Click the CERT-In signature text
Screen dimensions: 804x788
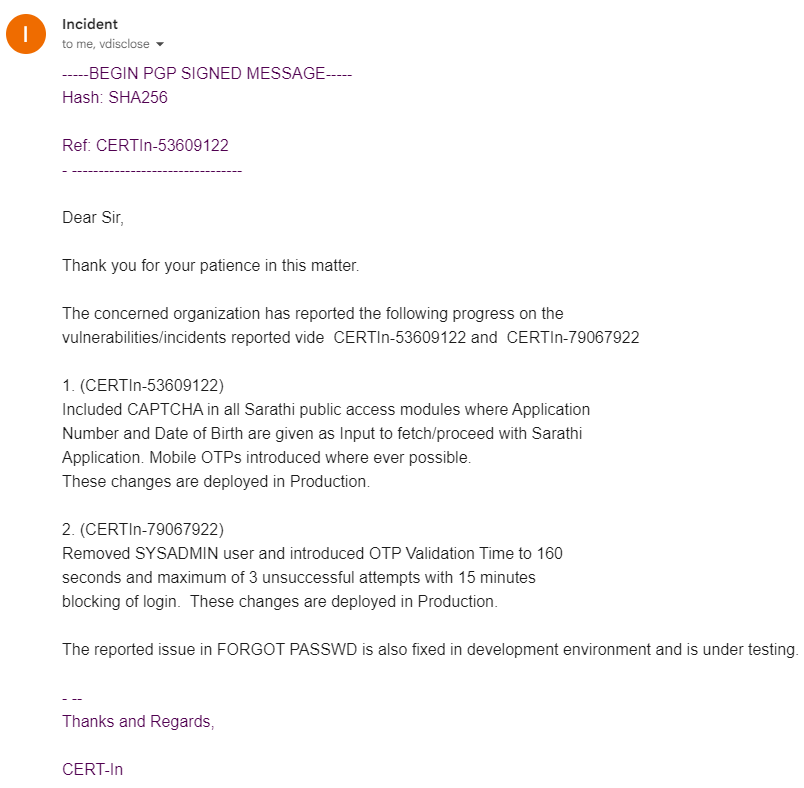92,770
